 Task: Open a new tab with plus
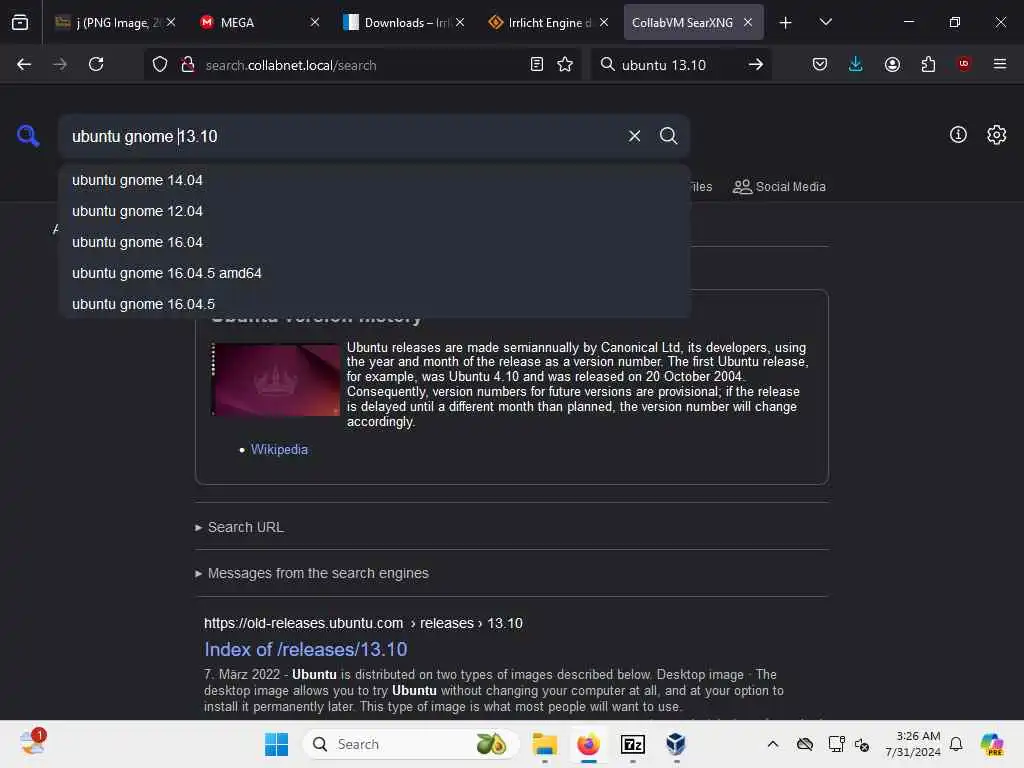click(786, 23)
